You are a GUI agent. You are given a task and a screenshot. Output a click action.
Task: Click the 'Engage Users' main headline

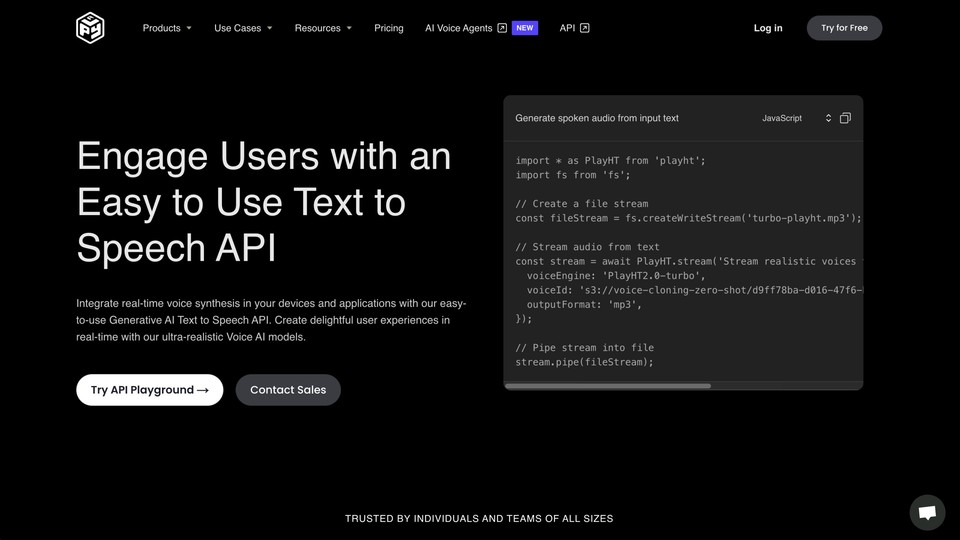coord(264,202)
